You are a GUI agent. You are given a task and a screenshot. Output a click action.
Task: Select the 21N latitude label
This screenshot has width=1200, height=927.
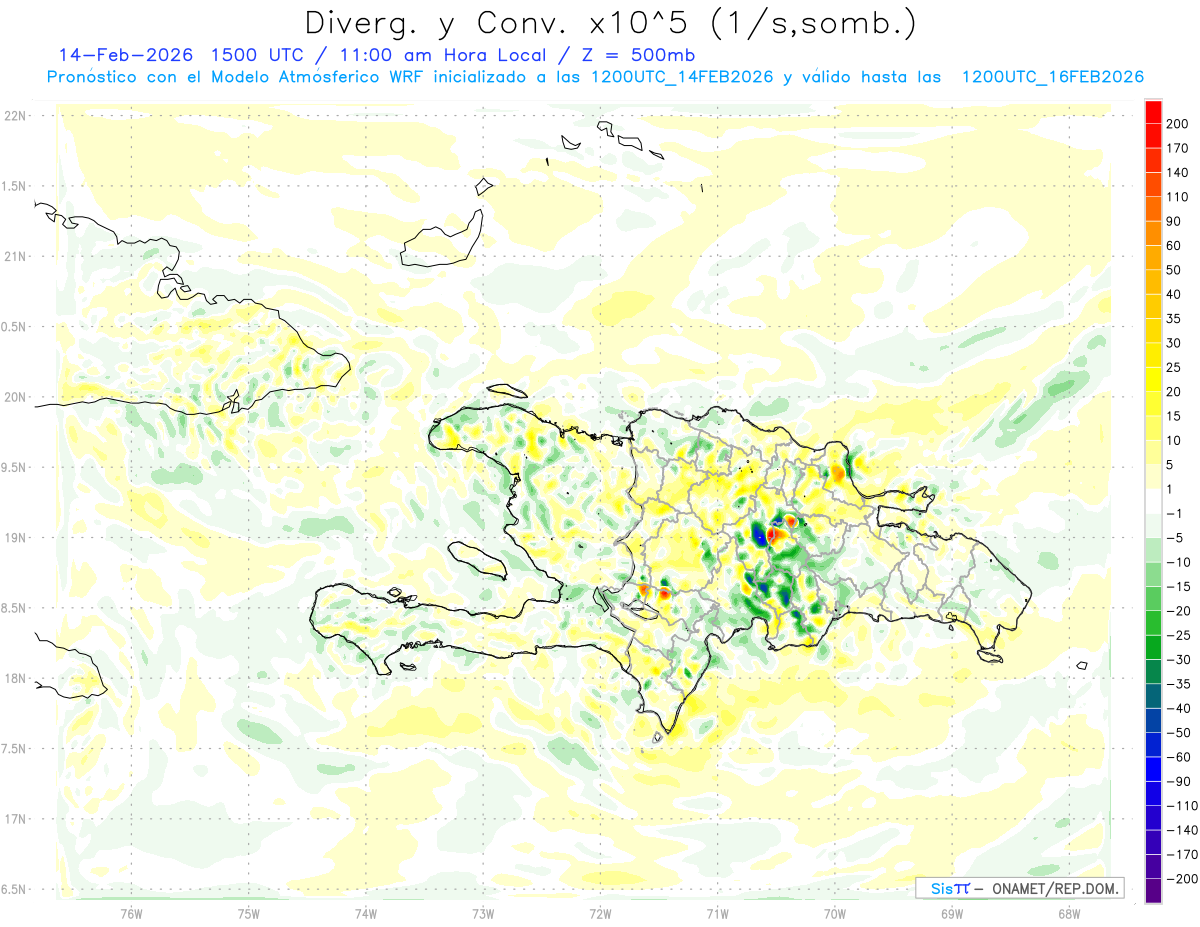coord(14,256)
